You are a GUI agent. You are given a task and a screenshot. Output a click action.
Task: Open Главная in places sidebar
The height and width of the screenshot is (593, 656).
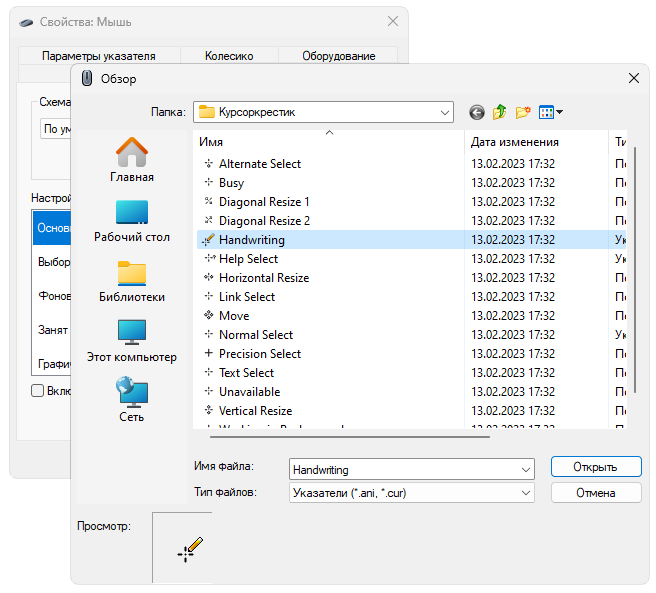click(132, 160)
